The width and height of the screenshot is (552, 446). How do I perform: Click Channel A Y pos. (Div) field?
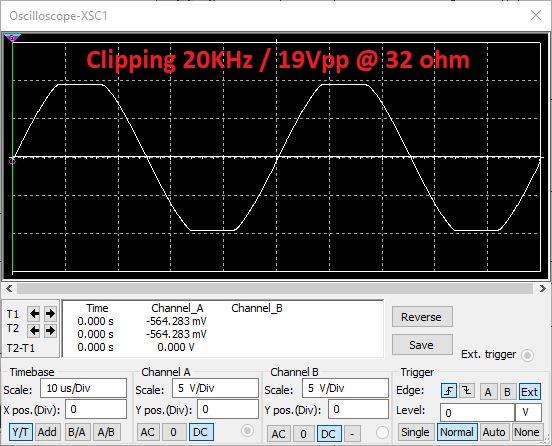click(228, 409)
